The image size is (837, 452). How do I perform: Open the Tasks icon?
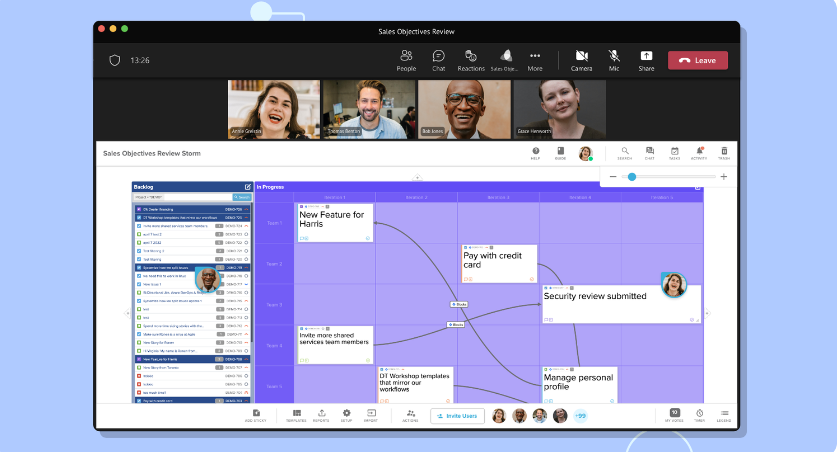(675, 153)
